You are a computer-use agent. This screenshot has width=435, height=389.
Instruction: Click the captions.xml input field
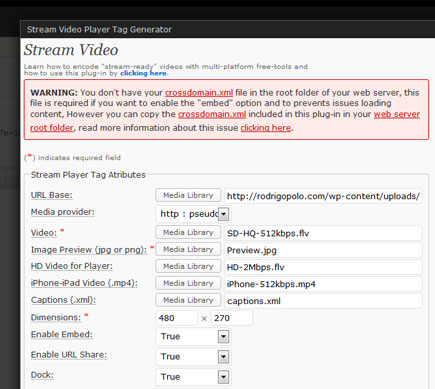[323, 301]
